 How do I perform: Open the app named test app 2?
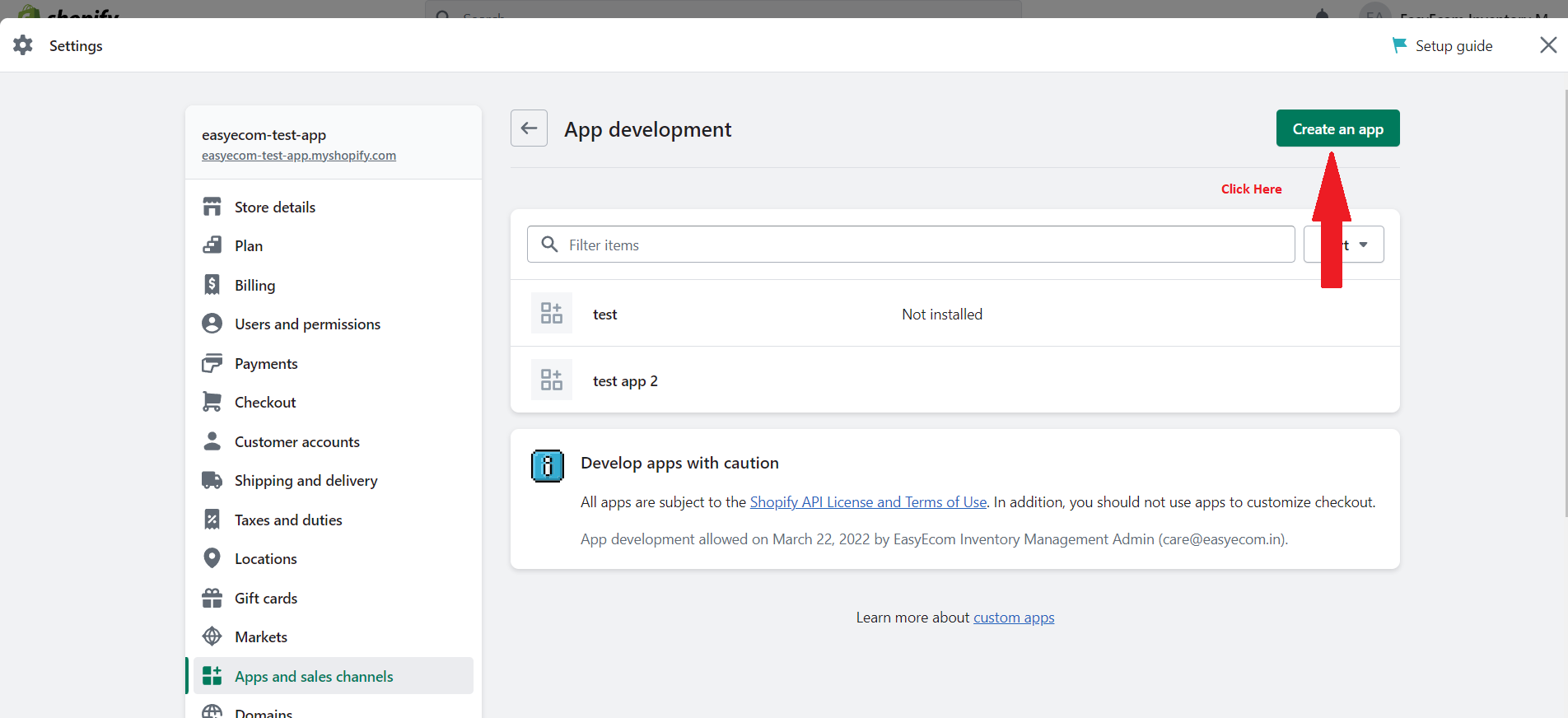pos(625,380)
